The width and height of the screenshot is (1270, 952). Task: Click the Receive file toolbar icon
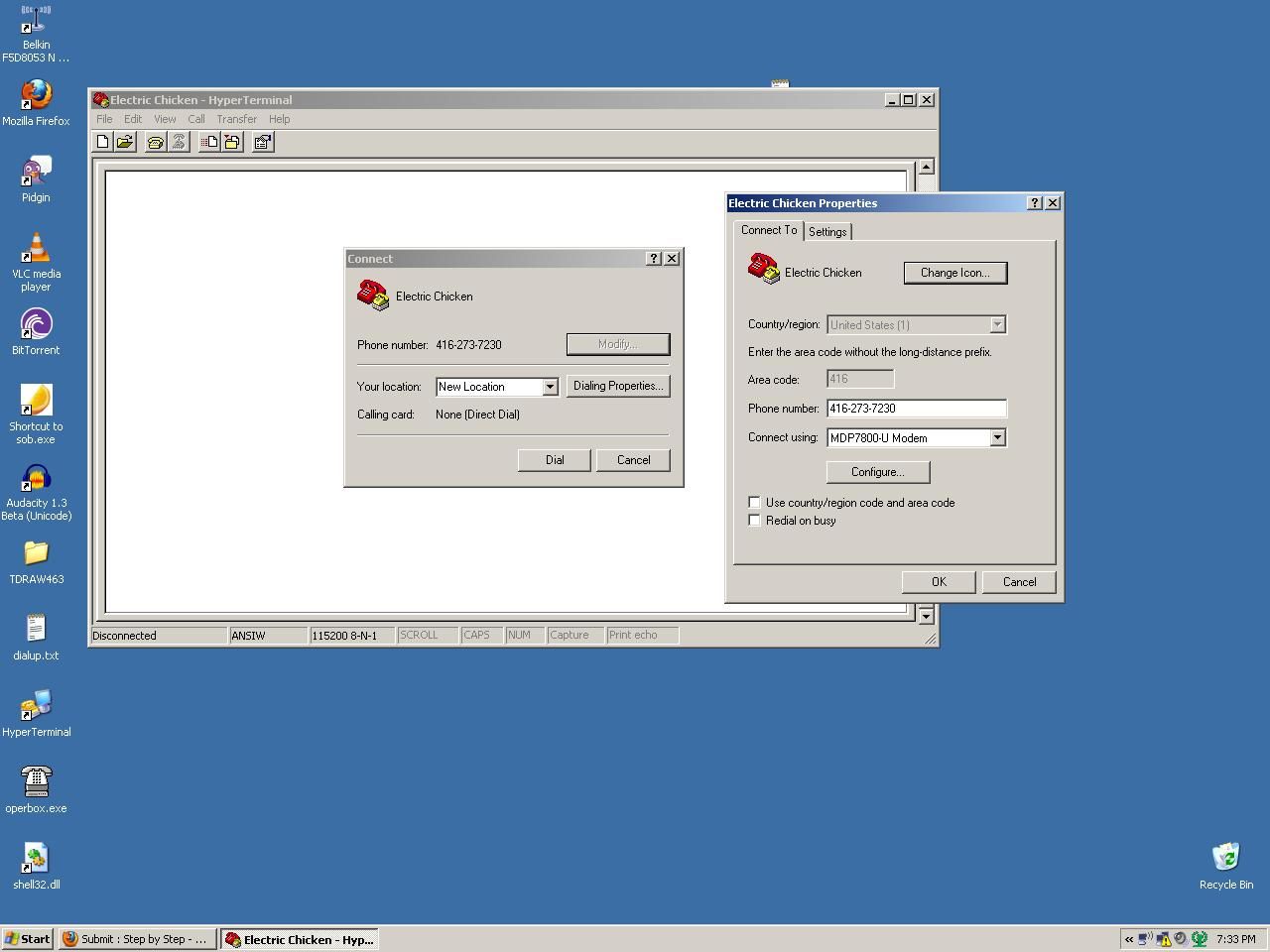(x=231, y=142)
